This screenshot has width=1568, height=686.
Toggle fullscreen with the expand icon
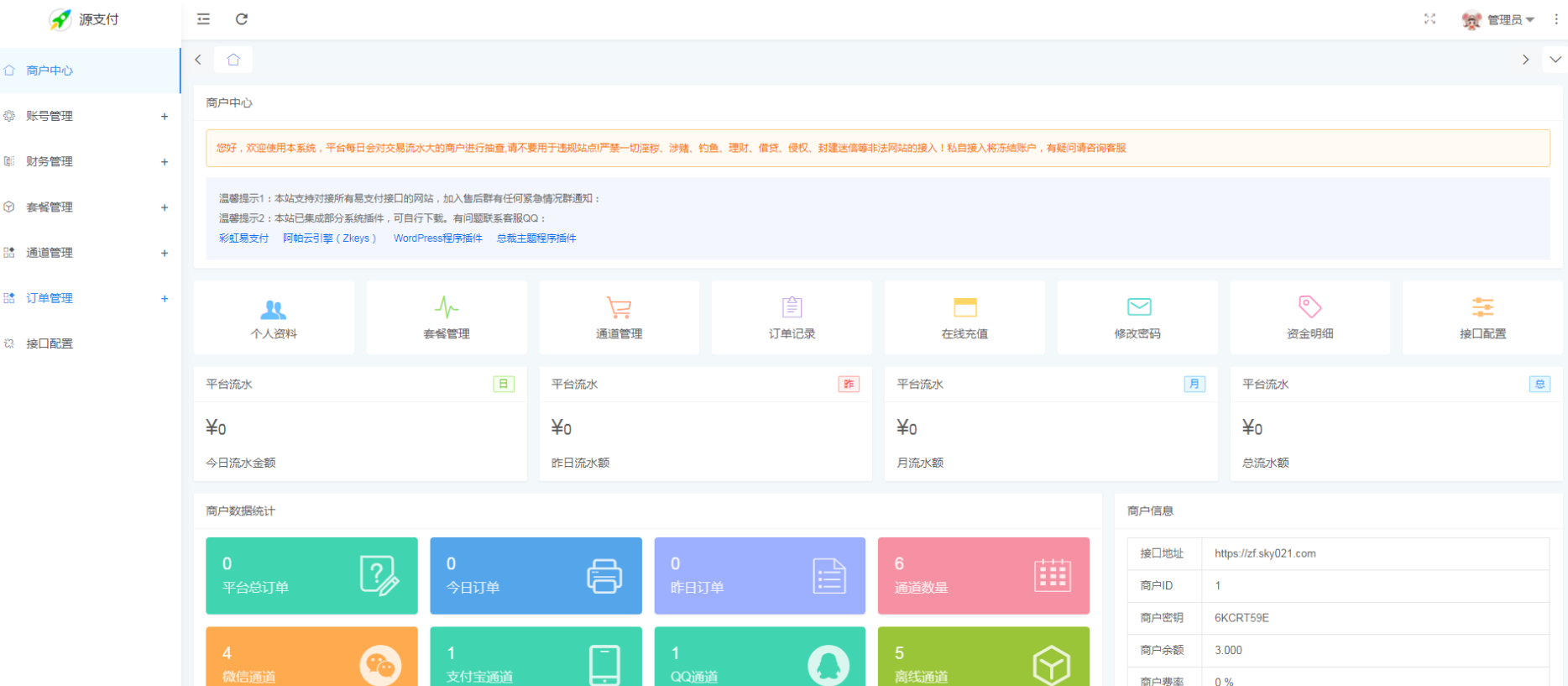tap(1429, 19)
